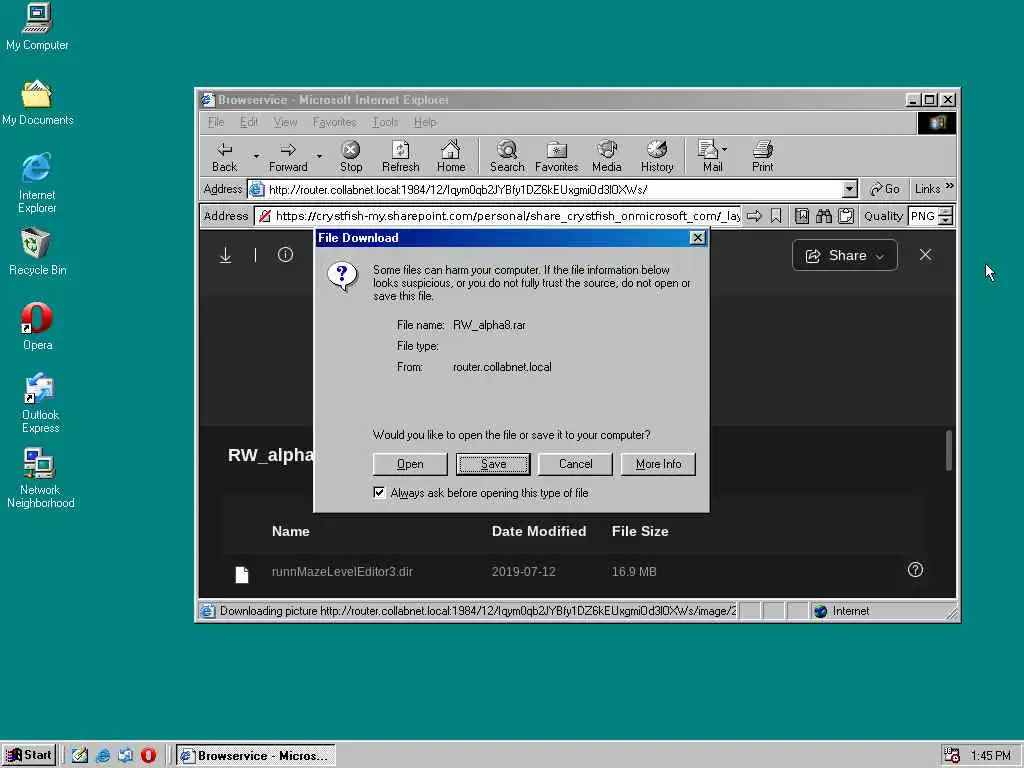Click the Browservice go arrow icon
Viewport: 1024px width, 768px height.
coord(754,216)
